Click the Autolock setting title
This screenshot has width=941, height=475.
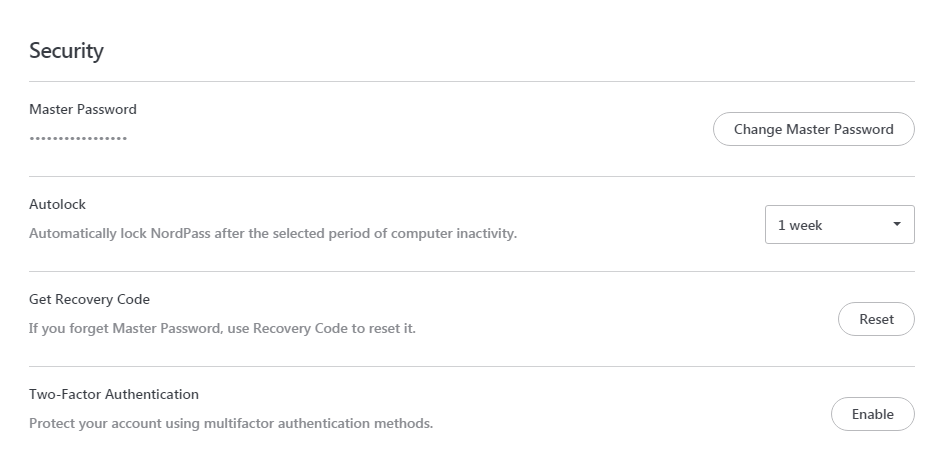58,204
